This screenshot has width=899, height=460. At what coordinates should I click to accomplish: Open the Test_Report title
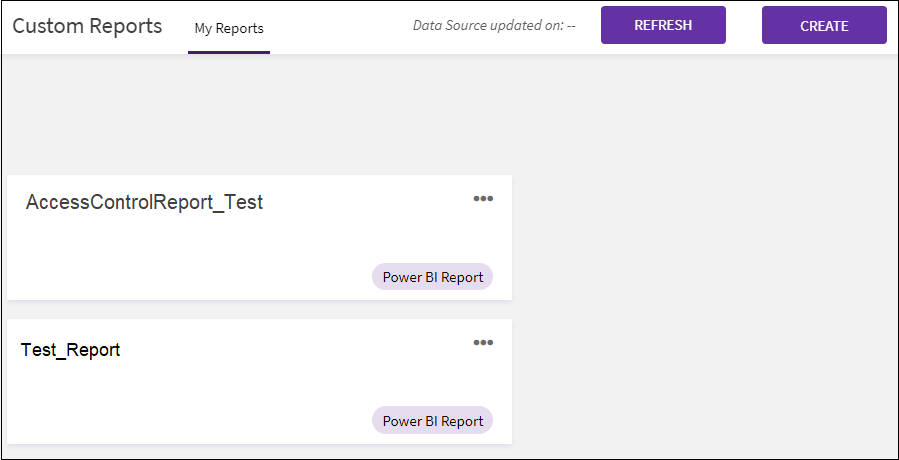(71, 350)
